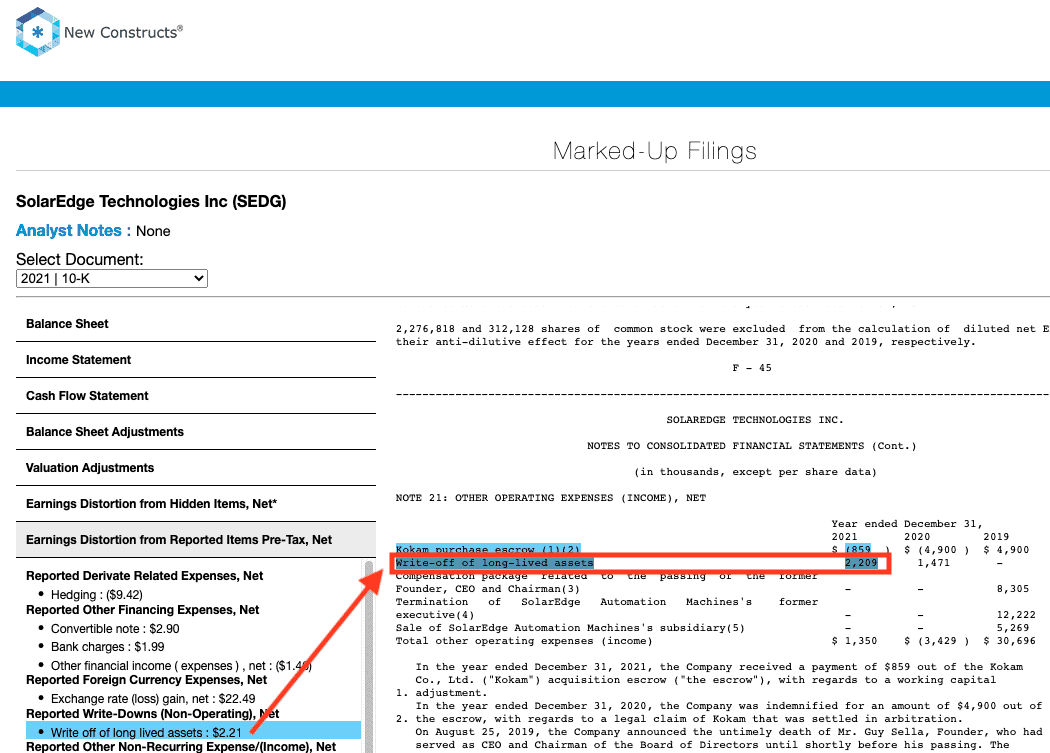Click the Year ended December 31, column header
Screen dimensions: 1050x753
[x=907, y=524]
